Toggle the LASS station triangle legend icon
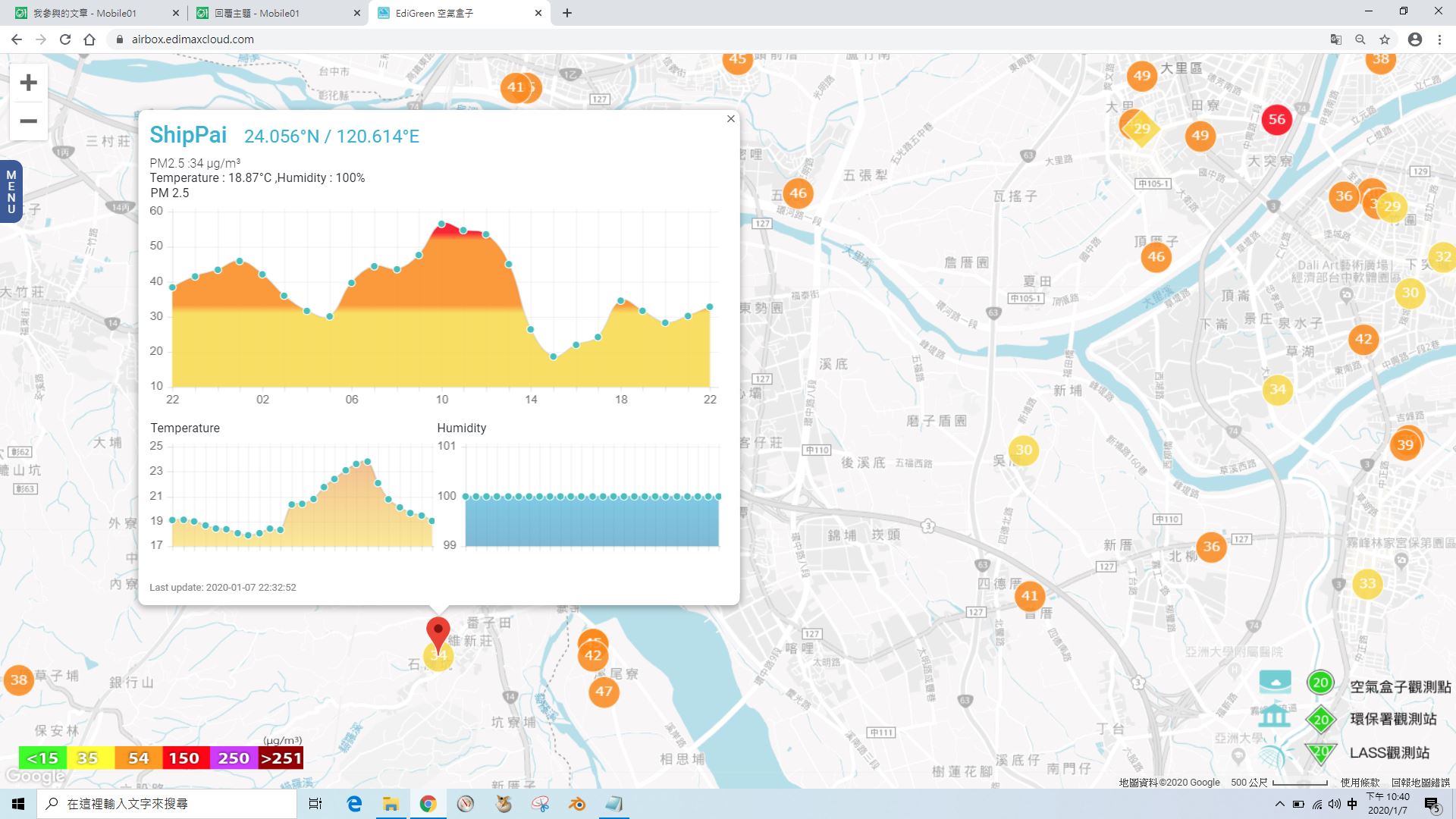The width and height of the screenshot is (1456, 819). tap(1320, 753)
